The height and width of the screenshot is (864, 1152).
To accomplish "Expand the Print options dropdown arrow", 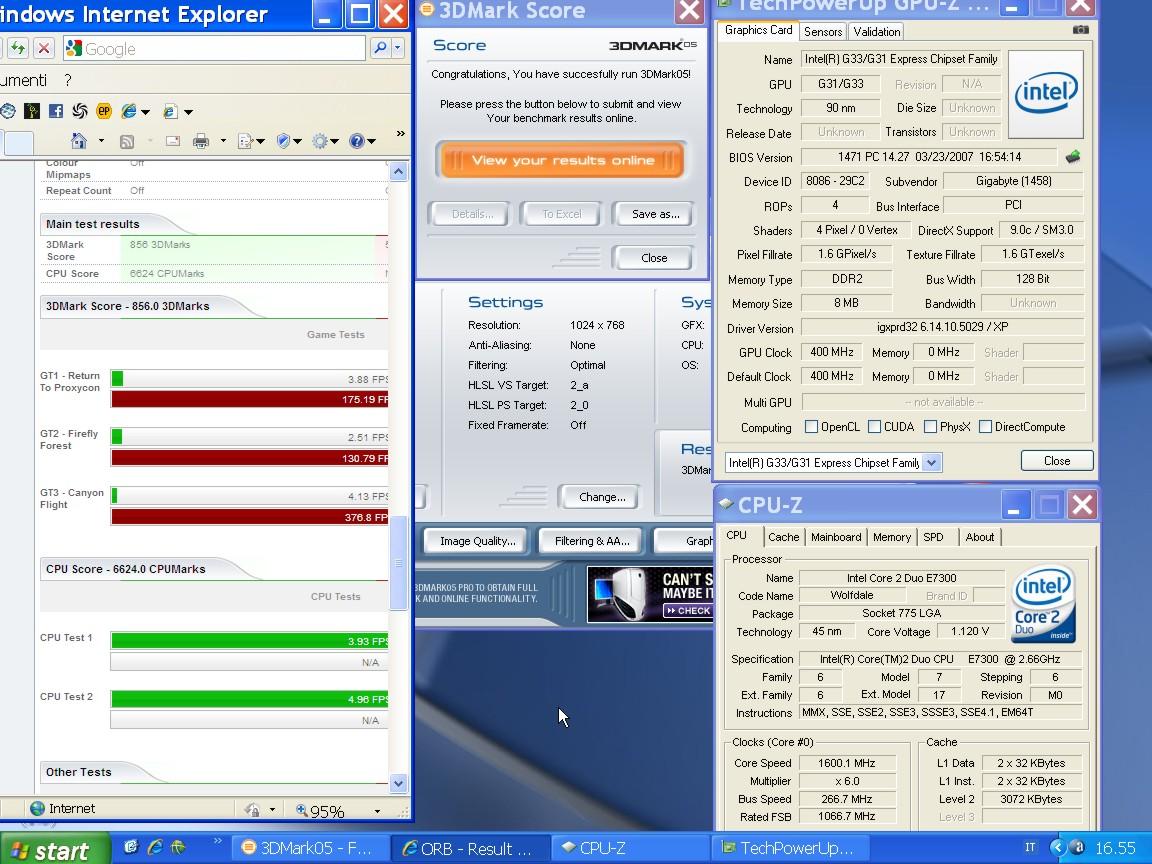I will tap(223, 141).
